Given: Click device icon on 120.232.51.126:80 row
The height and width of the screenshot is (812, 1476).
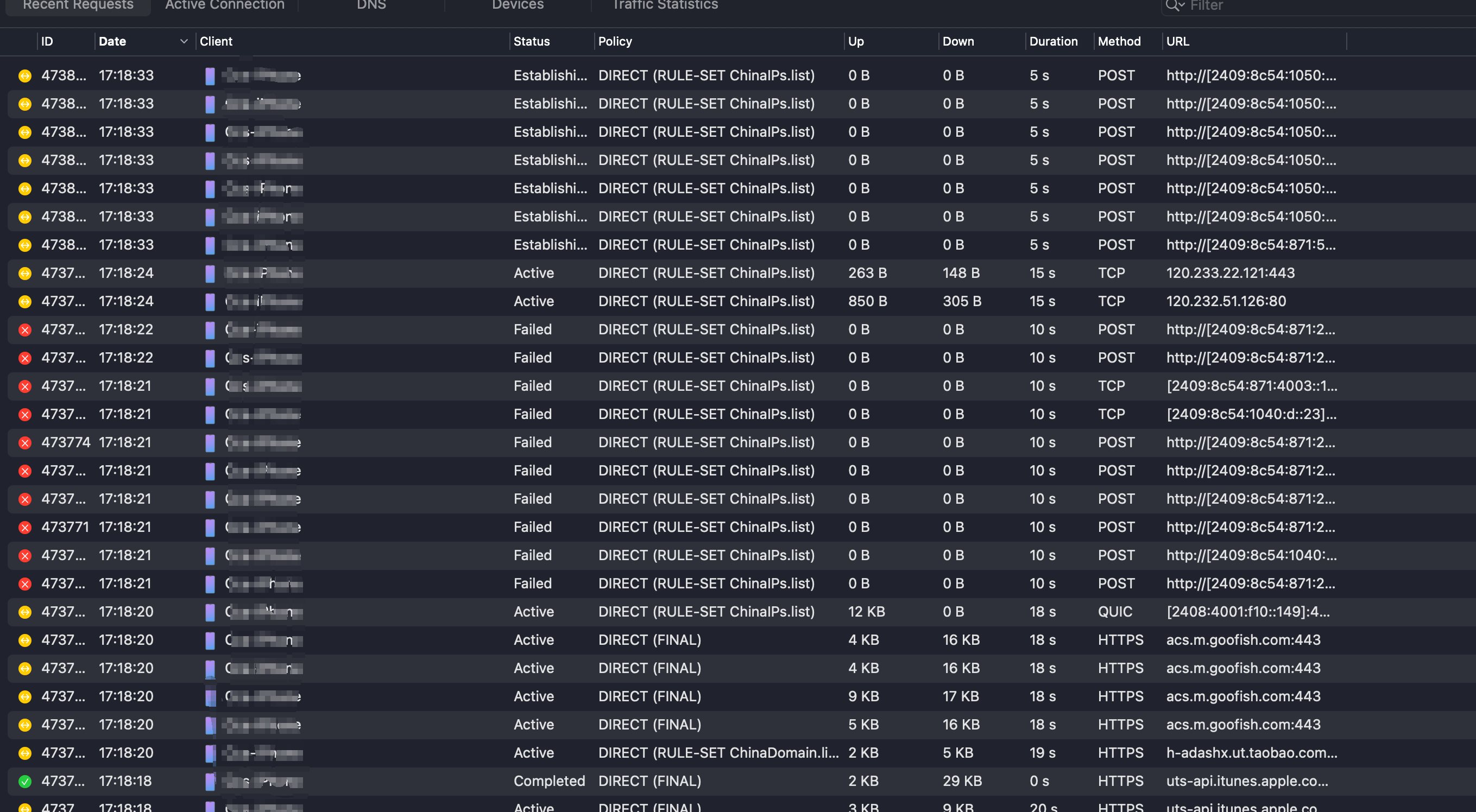Looking at the screenshot, I should point(210,301).
